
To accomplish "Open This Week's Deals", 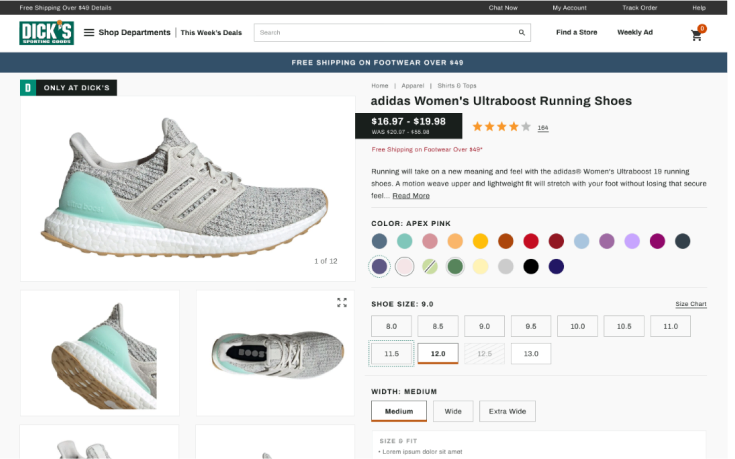I will (211, 33).
